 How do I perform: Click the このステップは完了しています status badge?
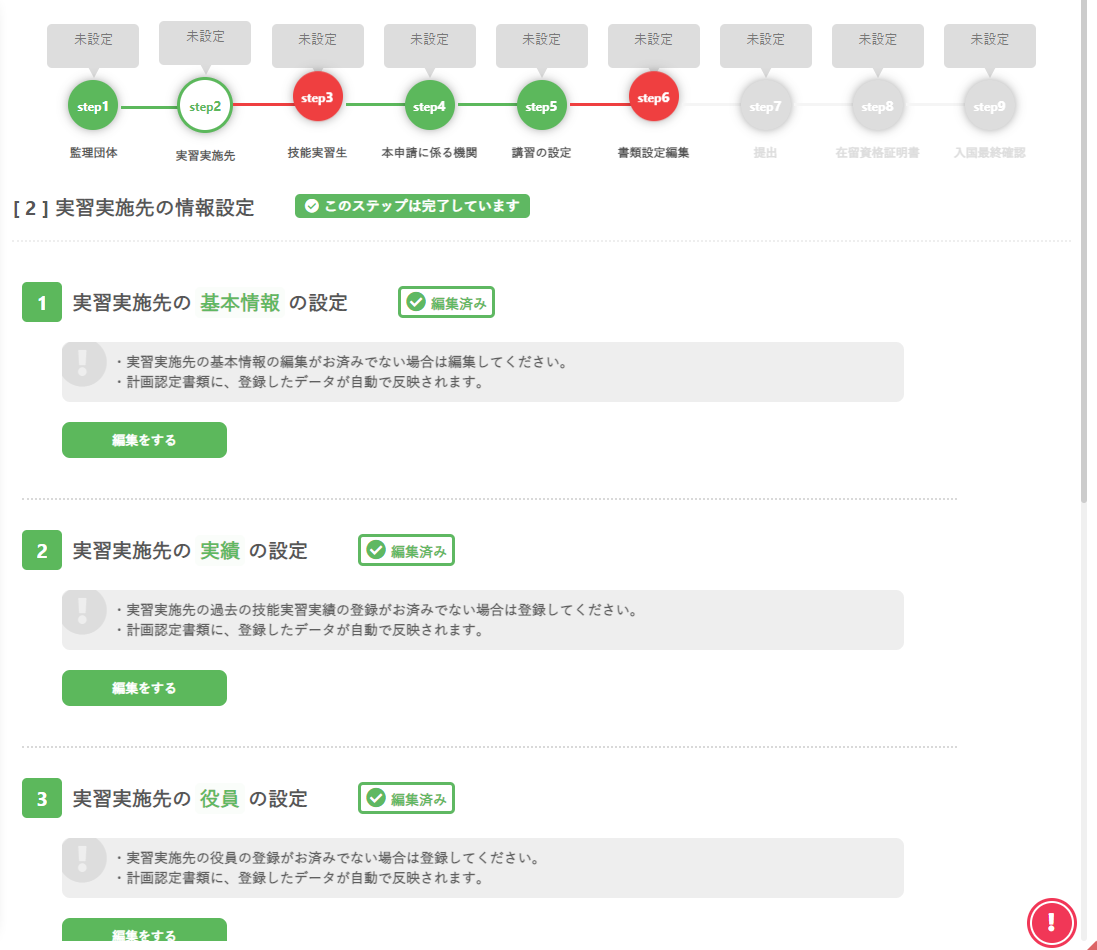[412, 206]
